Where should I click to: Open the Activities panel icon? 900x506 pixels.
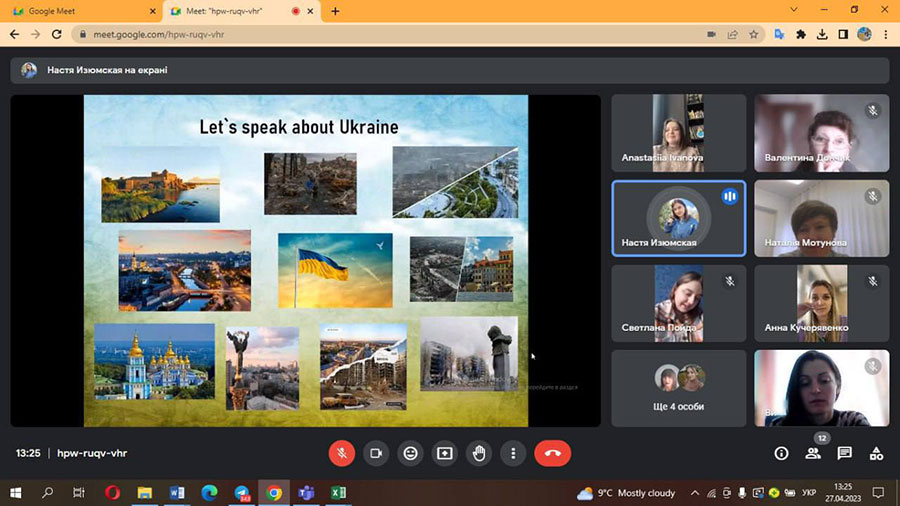coord(876,453)
